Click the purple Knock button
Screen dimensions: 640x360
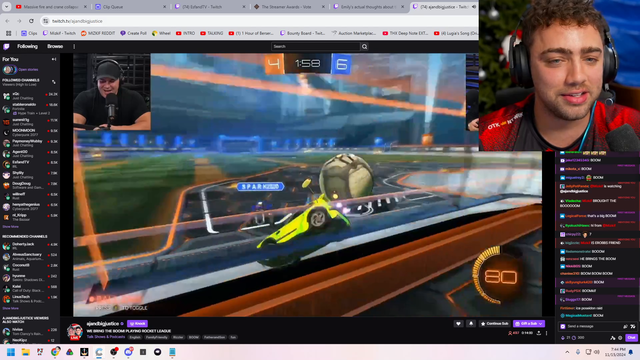click(137, 324)
